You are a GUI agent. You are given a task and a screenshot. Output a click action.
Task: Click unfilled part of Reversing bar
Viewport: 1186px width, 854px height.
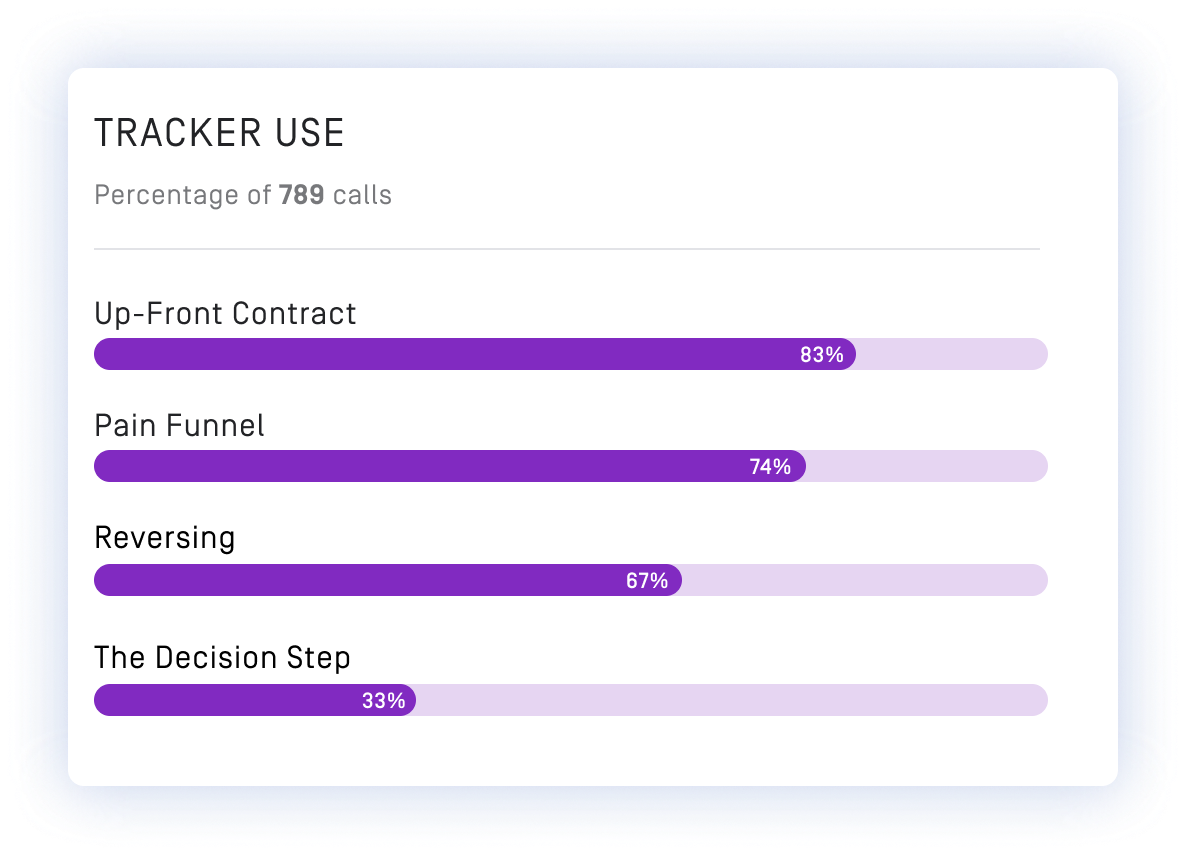pos(865,580)
